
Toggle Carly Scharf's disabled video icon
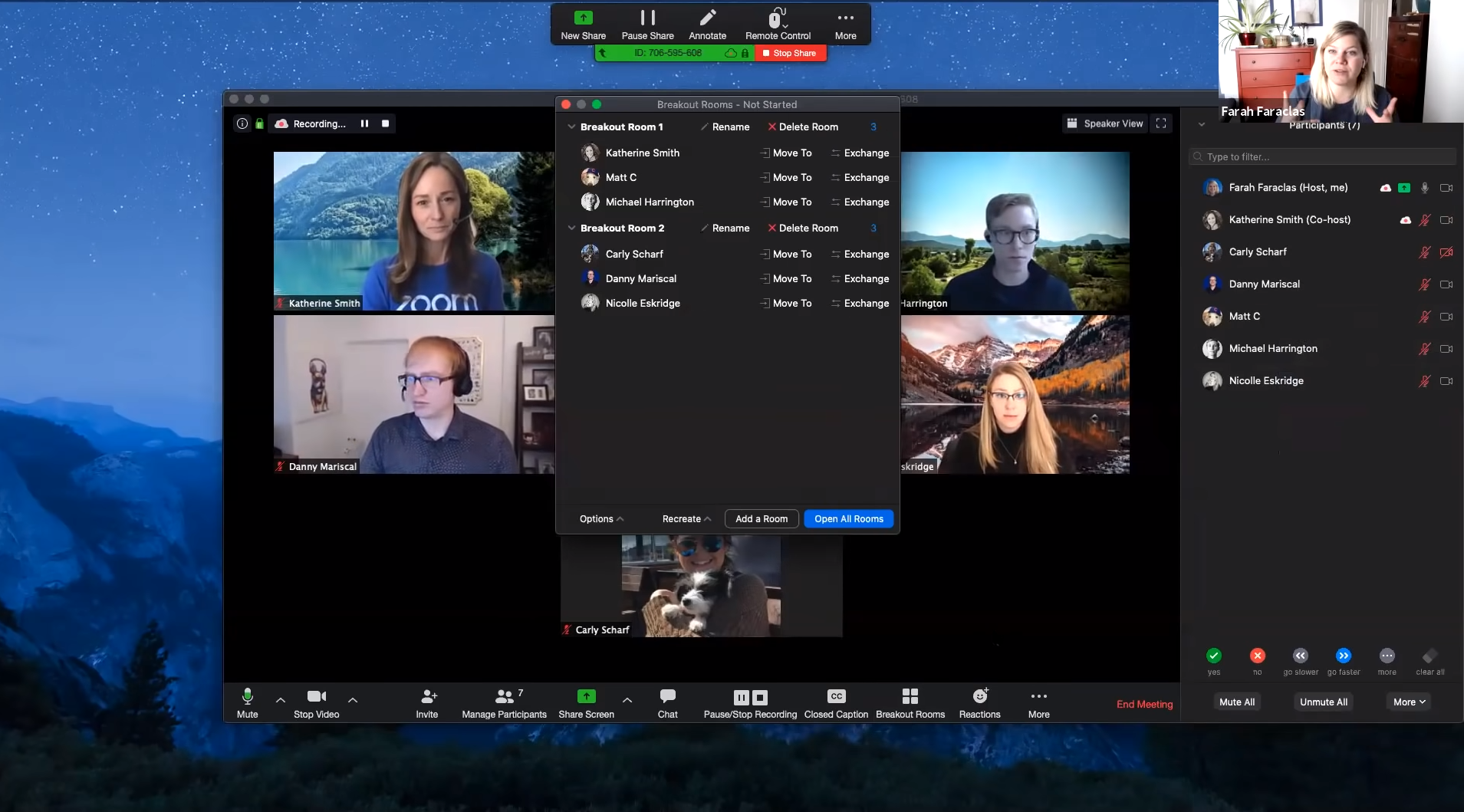pos(1446,252)
